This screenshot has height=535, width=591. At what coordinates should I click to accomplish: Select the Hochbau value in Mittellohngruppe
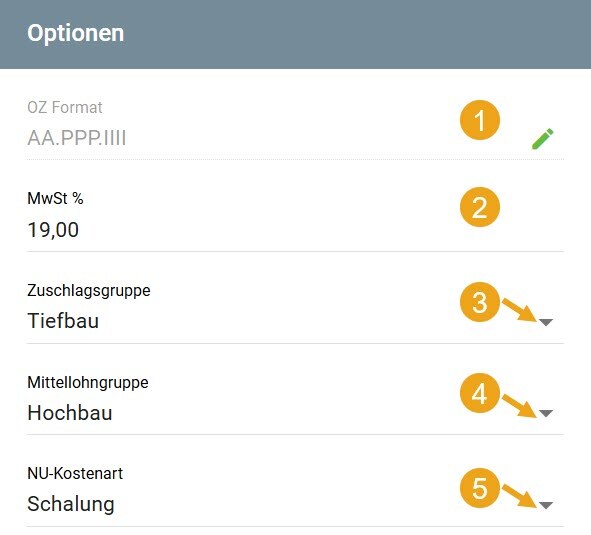[x=70, y=413]
